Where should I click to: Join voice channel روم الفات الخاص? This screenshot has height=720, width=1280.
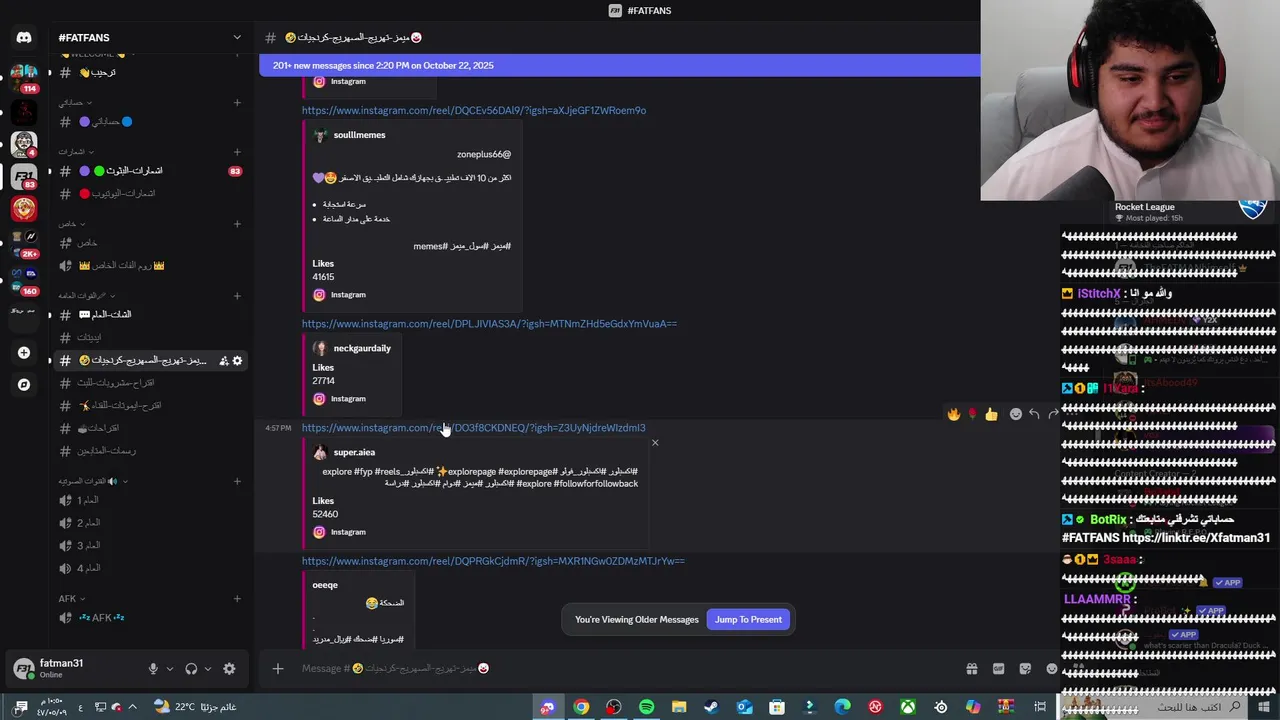click(x=150, y=266)
